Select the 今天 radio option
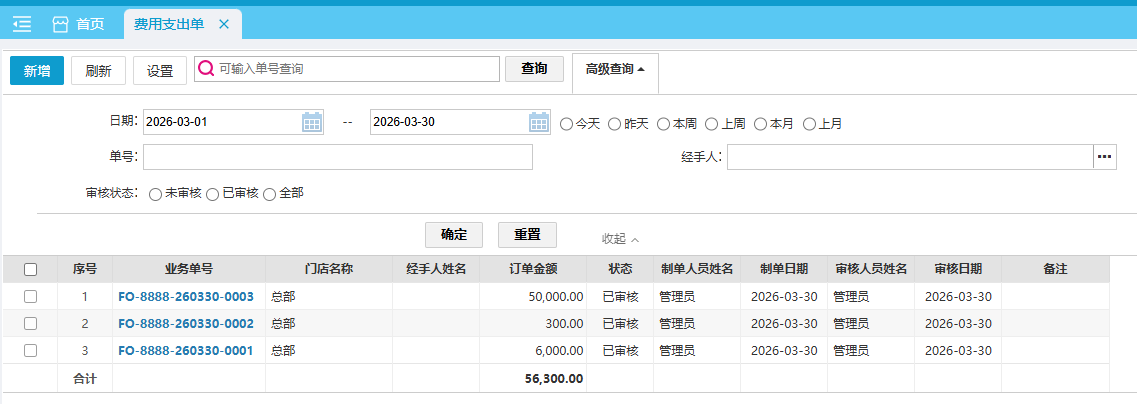 tap(566, 124)
